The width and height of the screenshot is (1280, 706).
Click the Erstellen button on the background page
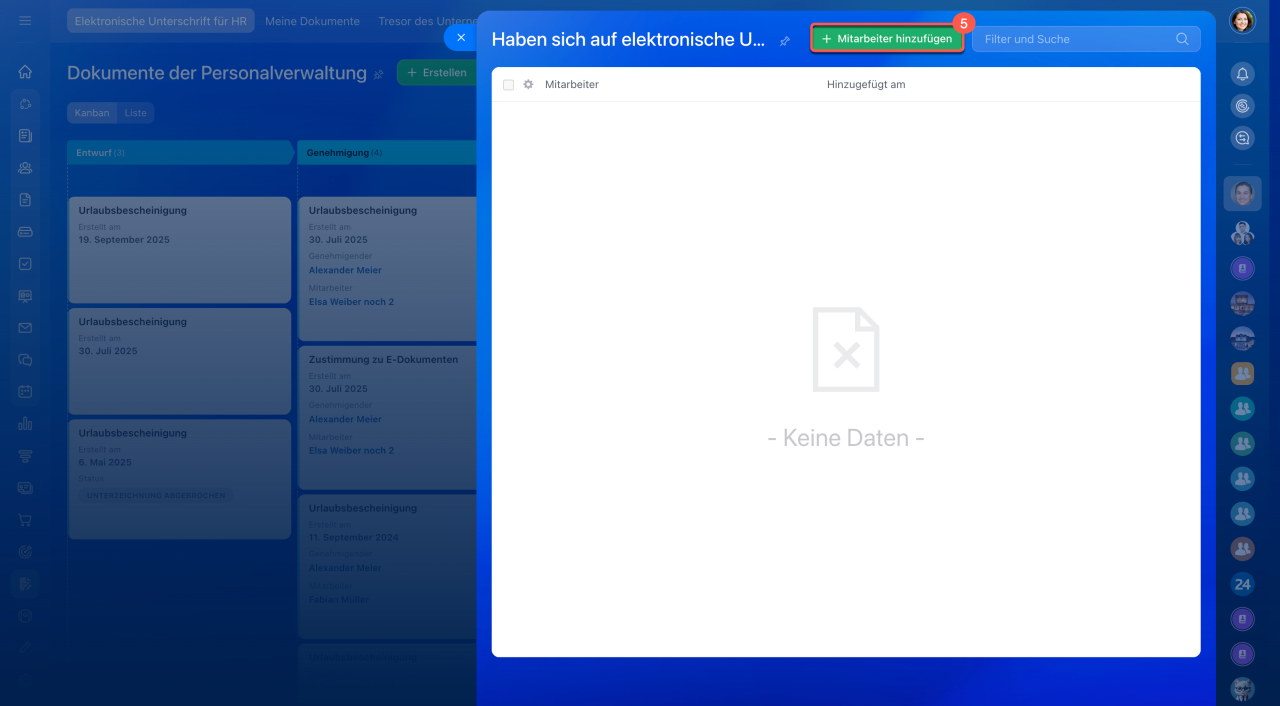pos(436,73)
